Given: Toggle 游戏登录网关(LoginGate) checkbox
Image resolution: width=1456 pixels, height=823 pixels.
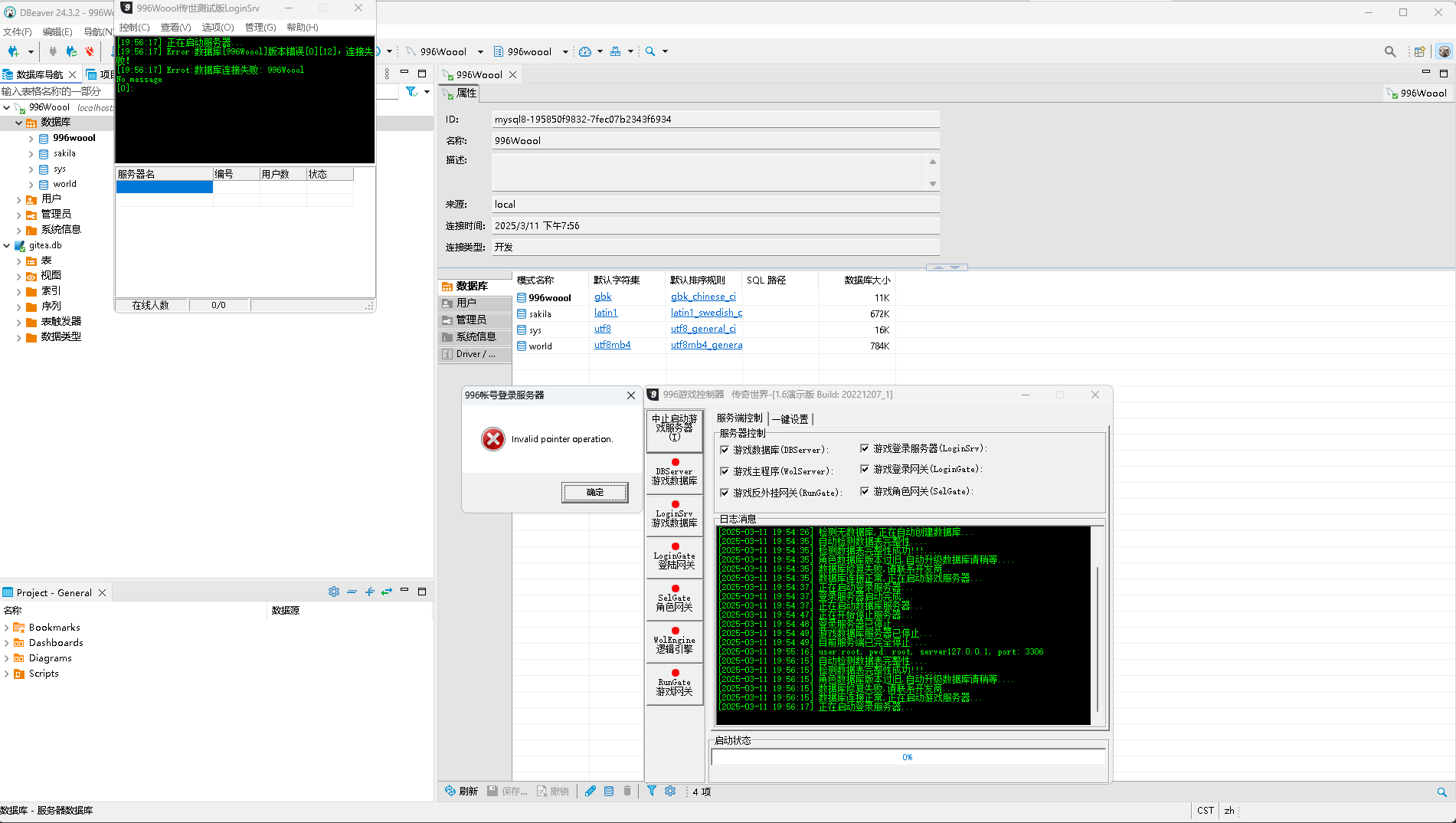Looking at the screenshot, I should pyautogui.click(x=865, y=469).
